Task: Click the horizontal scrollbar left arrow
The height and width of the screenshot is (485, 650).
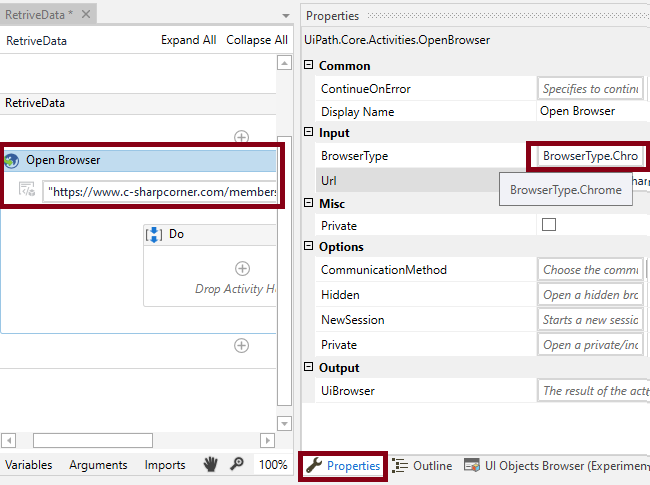Action: point(8,440)
